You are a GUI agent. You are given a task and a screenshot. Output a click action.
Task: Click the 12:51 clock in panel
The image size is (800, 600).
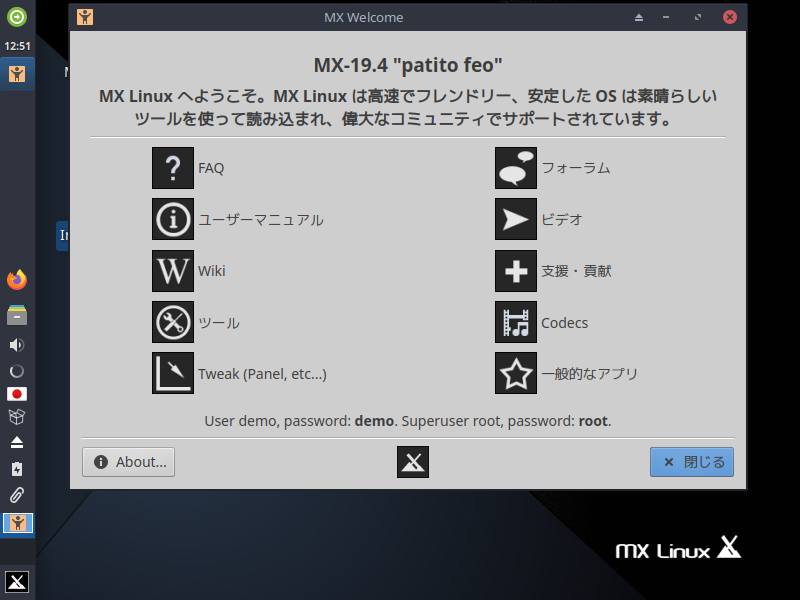coord(17,46)
